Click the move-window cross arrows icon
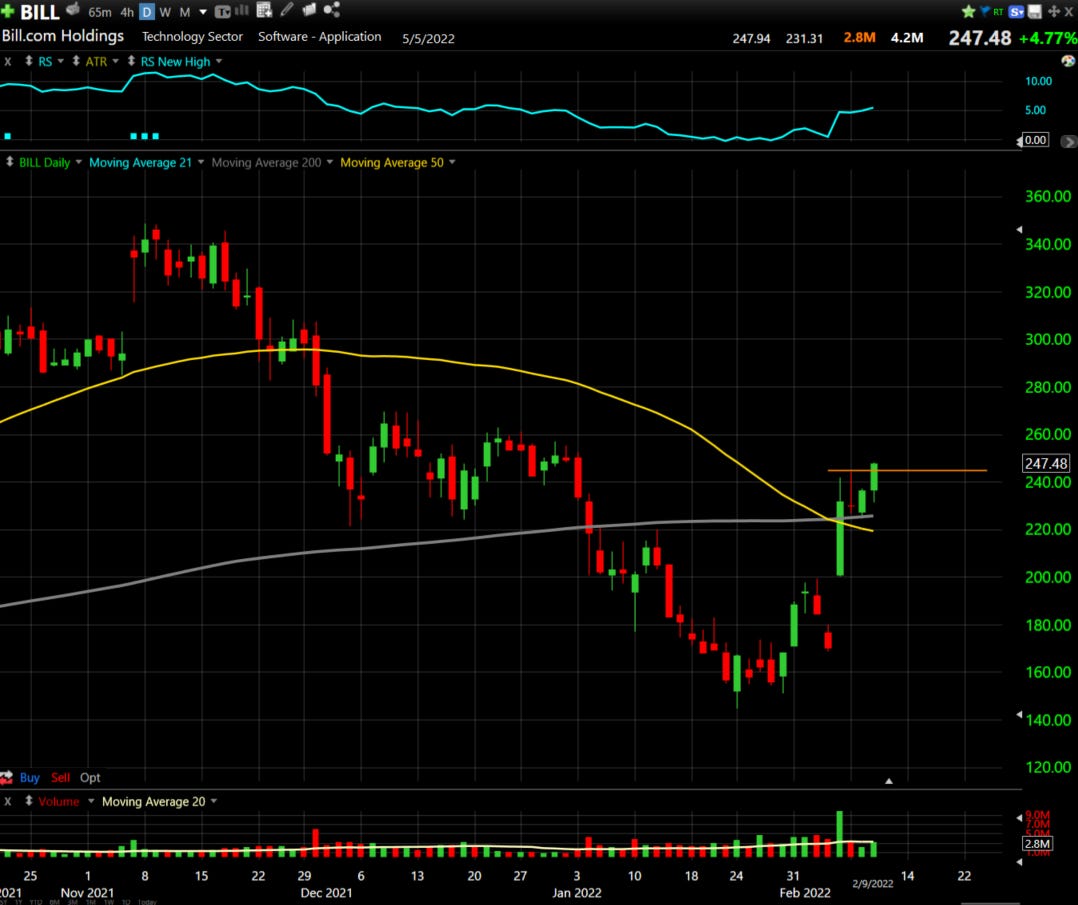Image resolution: width=1078 pixels, height=905 pixels. pos(1053,11)
